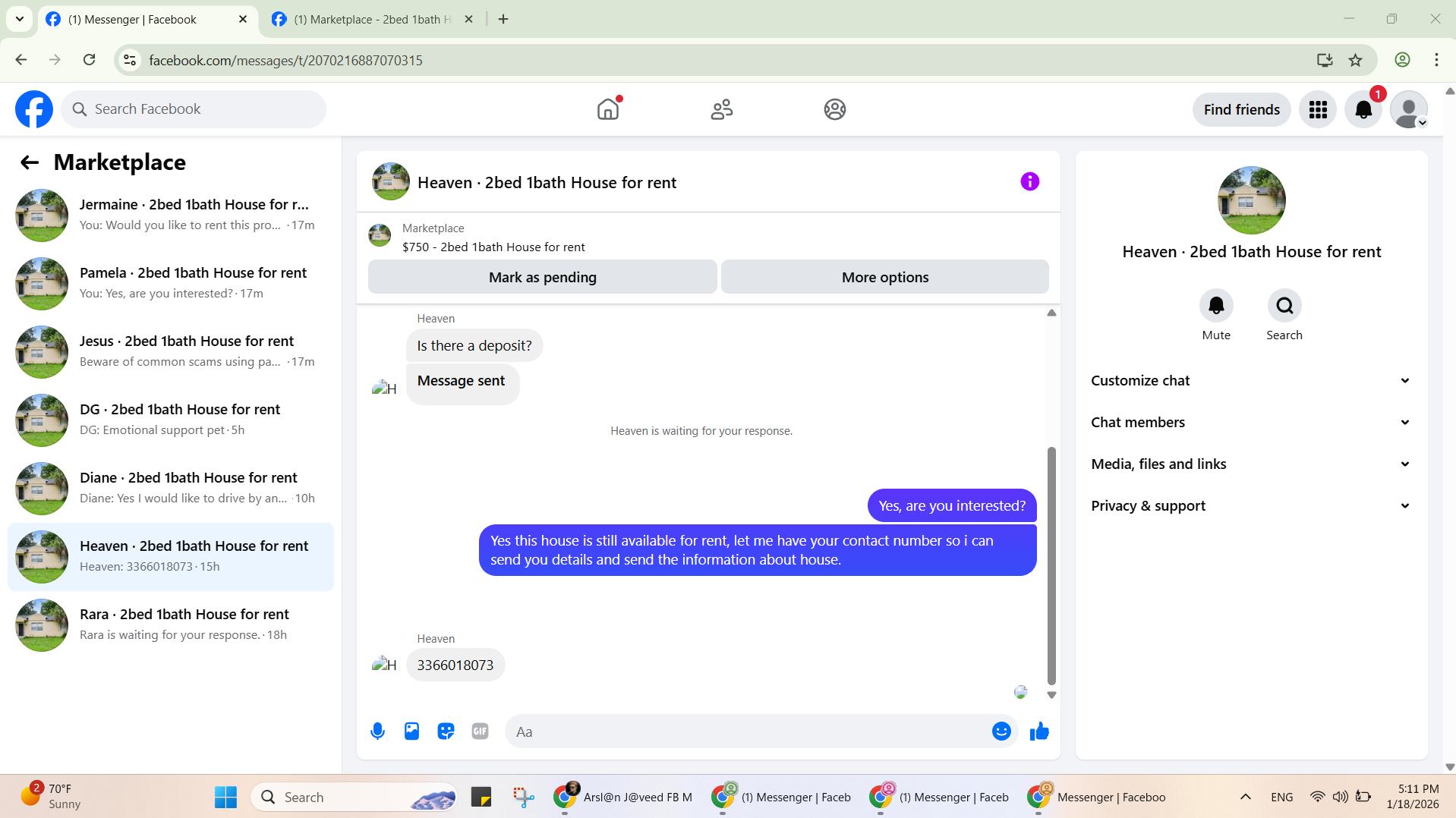
Task: Open the Rara conversation
Action: pyautogui.click(x=171, y=625)
